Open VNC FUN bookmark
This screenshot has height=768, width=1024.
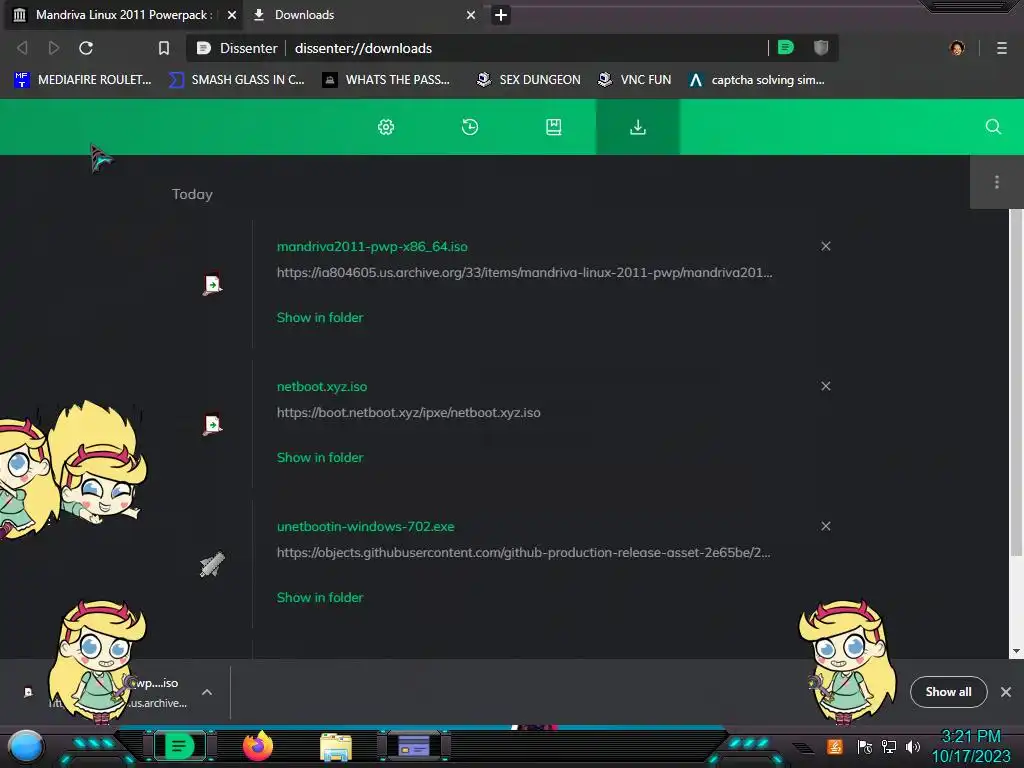(x=635, y=80)
